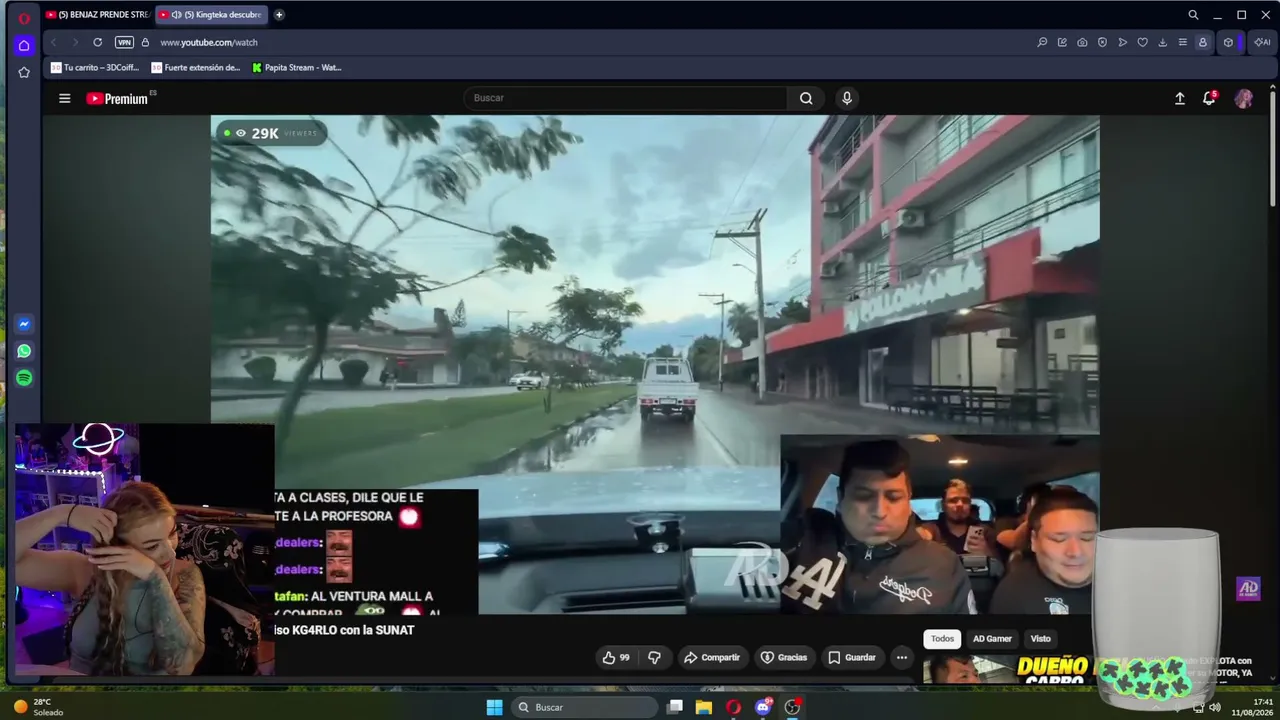Open Opera downloads icon
This screenshot has height=720, width=1280.
tap(1162, 42)
